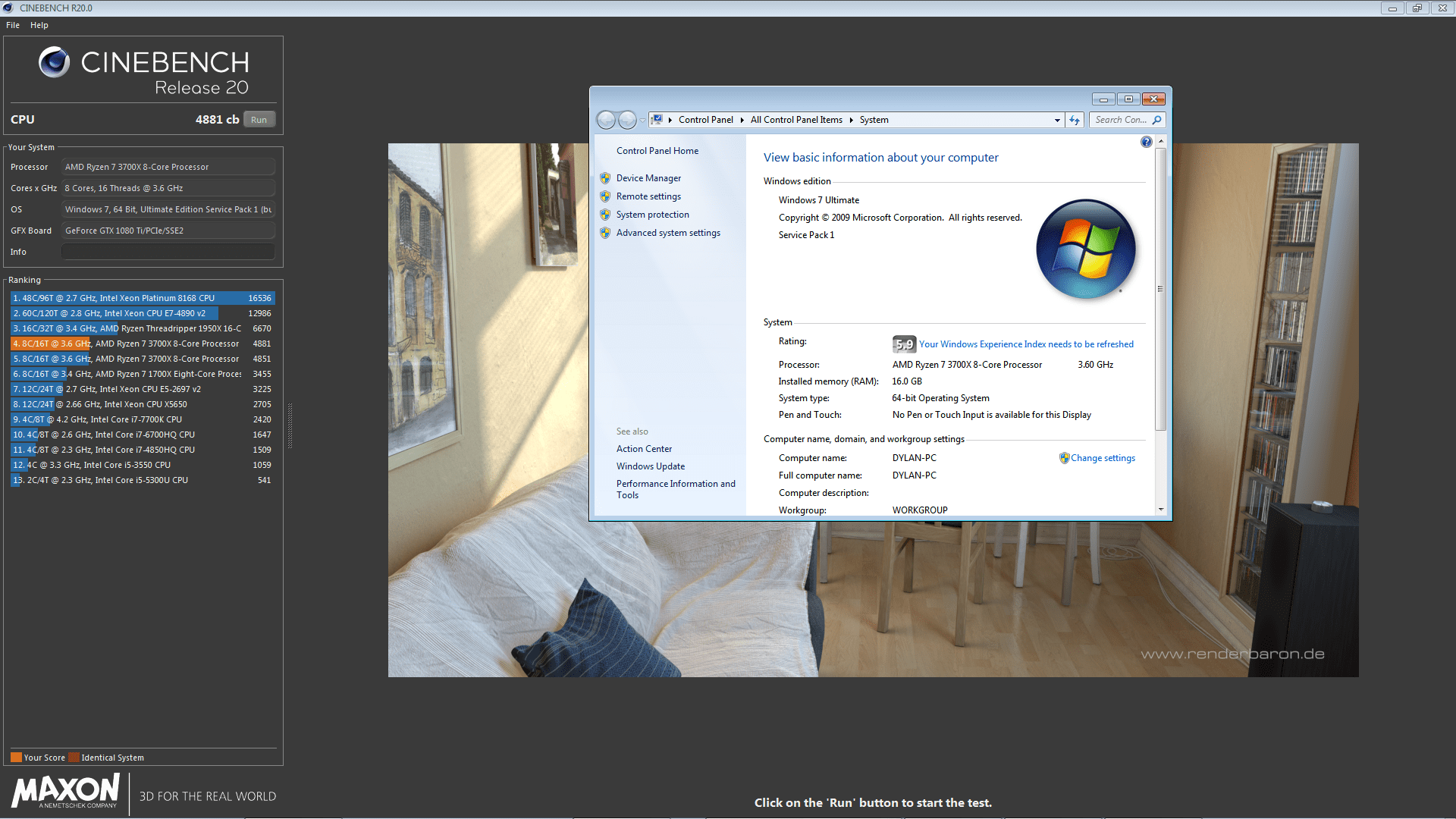
Task: Open the File menu
Action: click(x=13, y=25)
